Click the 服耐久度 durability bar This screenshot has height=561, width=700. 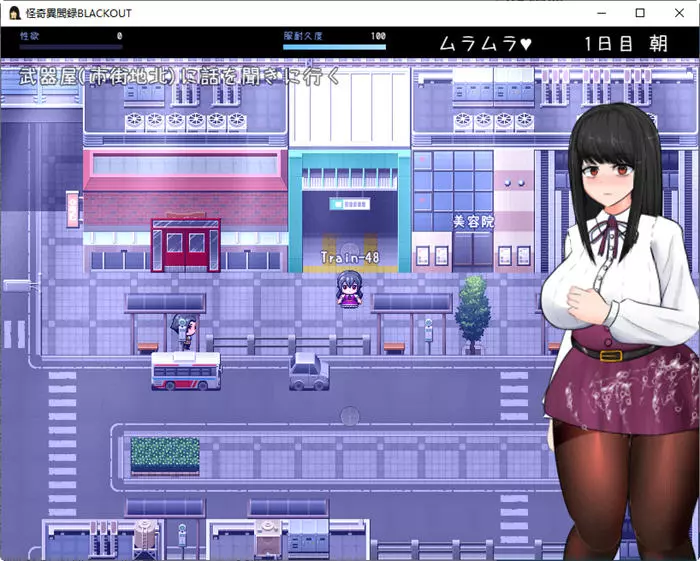click(x=334, y=46)
